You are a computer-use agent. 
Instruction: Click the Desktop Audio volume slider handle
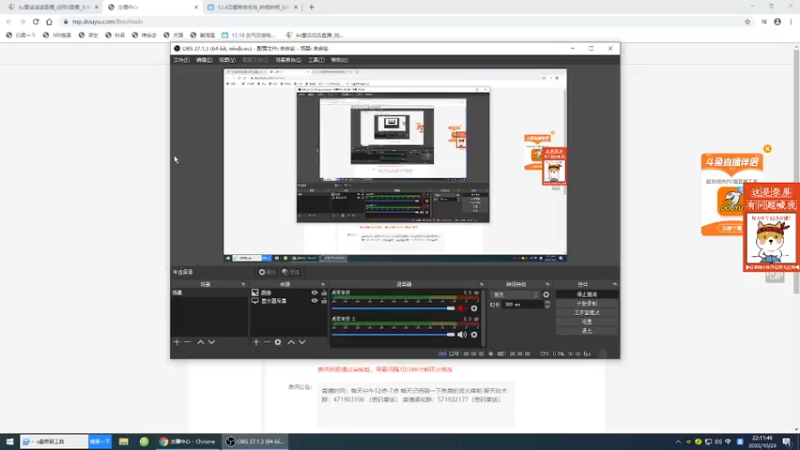pyautogui.click(x=451, y=308)
